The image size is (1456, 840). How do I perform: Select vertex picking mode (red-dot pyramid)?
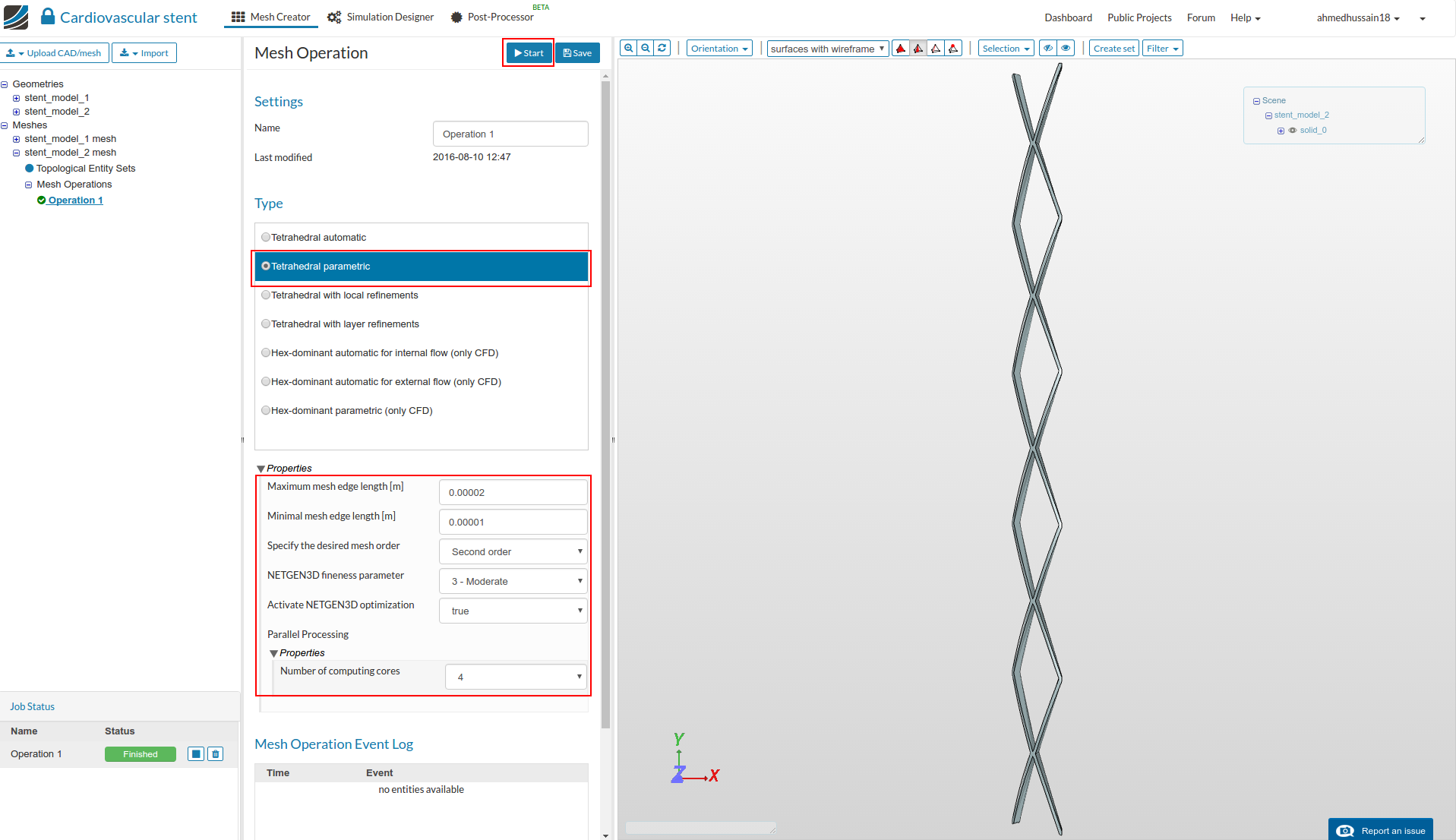coord(953,49)
